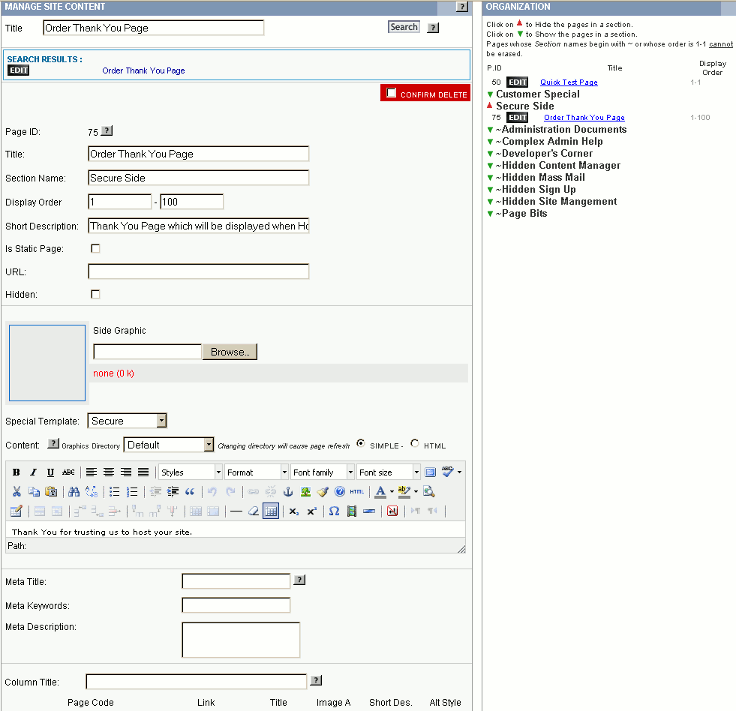Open the editor help icon

[340, 491]
